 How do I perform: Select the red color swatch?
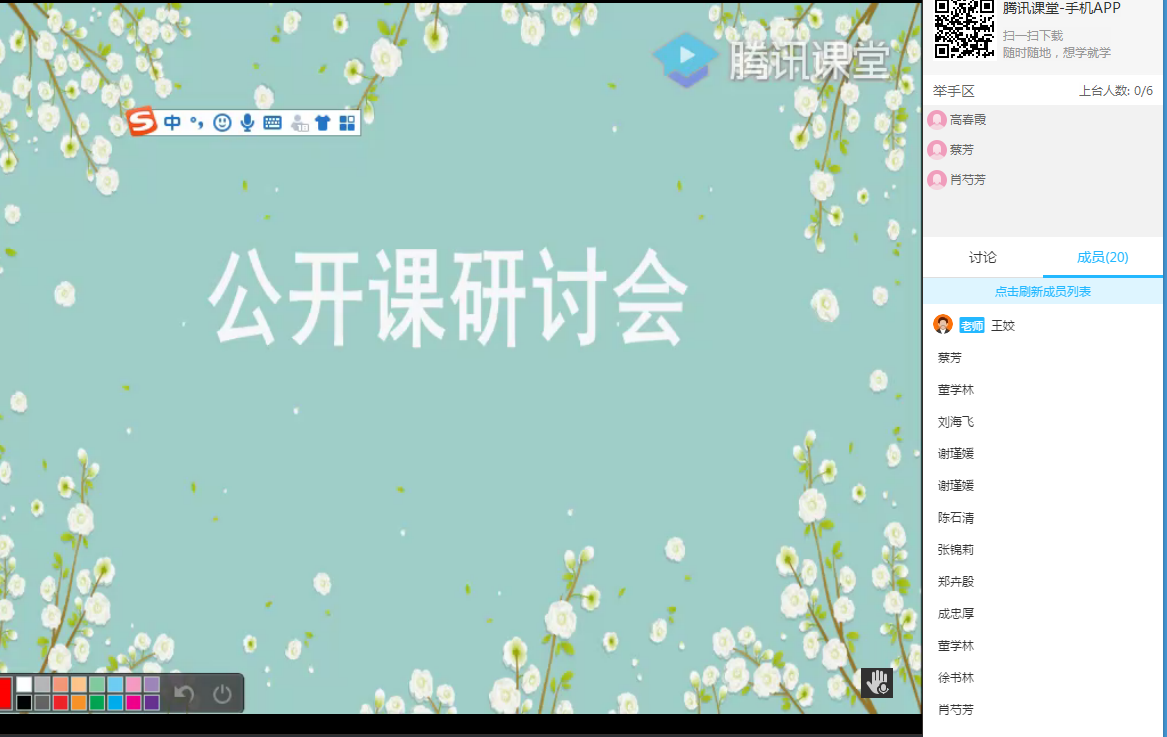pos(5,691)
